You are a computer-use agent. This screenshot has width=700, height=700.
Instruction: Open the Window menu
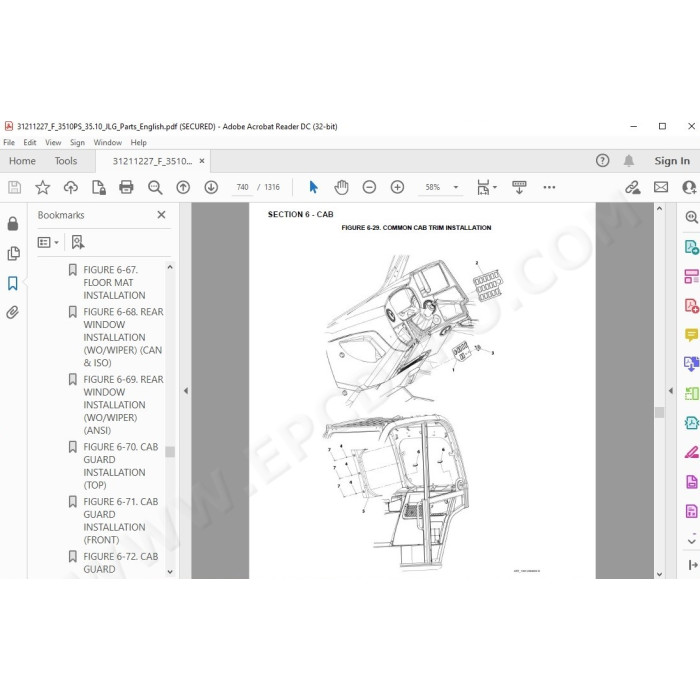[x=108, y=142]
